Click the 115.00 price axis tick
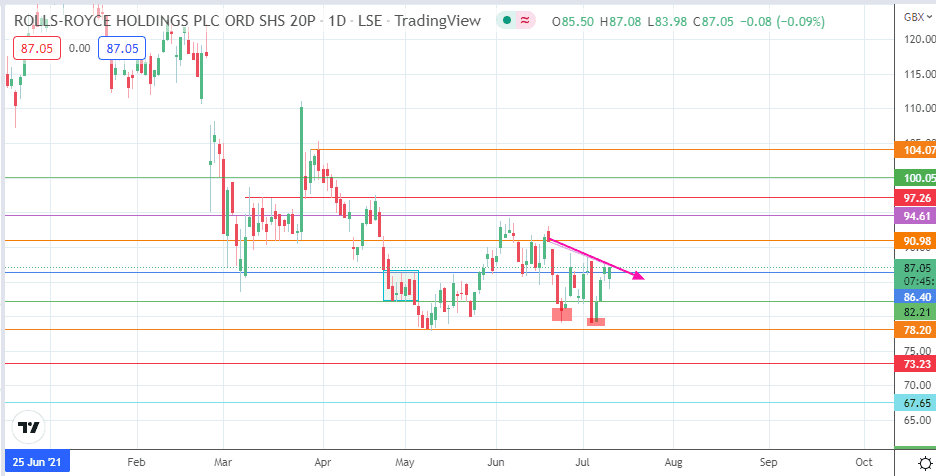Viewport: 936px width, 476px height. 919,74
